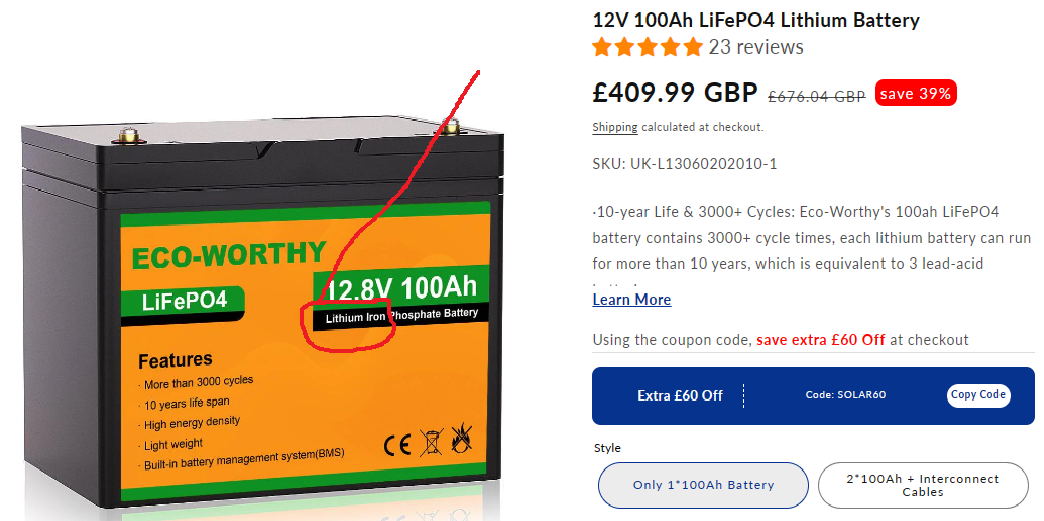
Task: Click the red save 39% badge
Action: (x=915, y=94)
